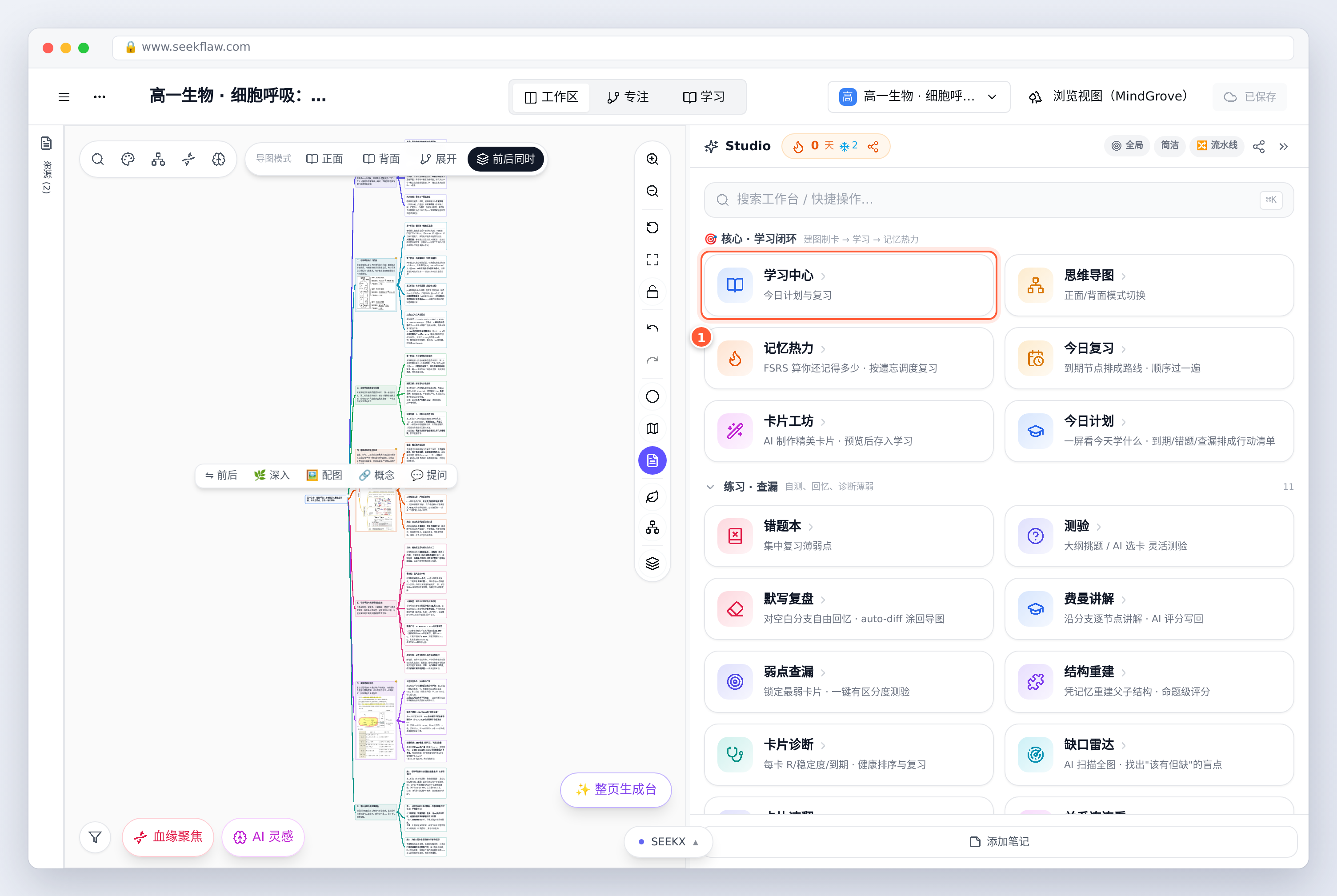This screenshot has width=1337, height=896.
Task: Select 前后同时 card mode
Action: coord(506,159)
